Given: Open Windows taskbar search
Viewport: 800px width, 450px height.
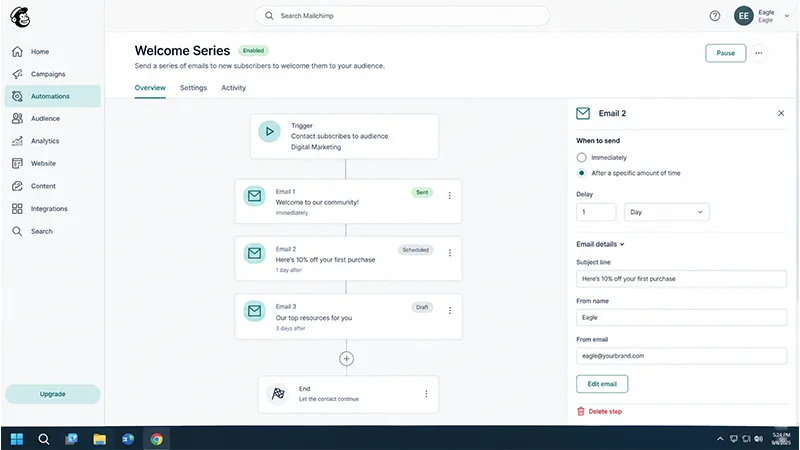Looking at the screenshot, I should coord(44,439).
